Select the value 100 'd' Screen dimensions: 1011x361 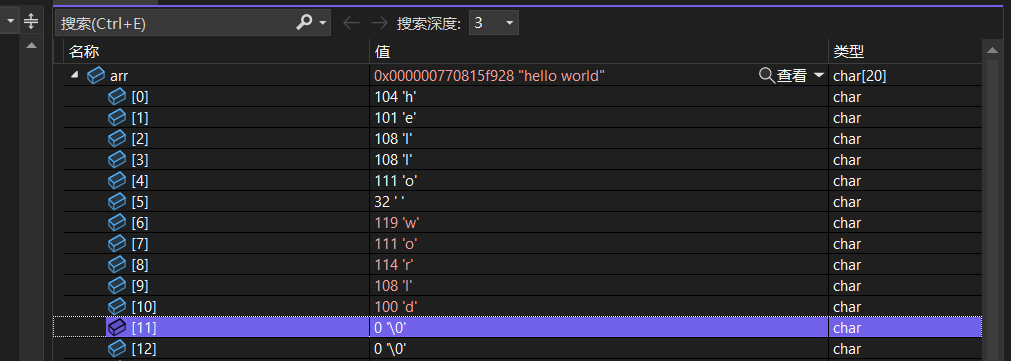[396, 306]
